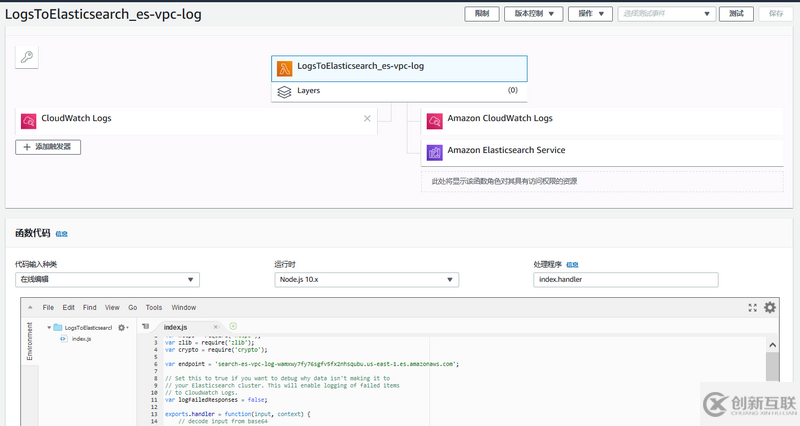Image resolution: width=800 pixels, height=426 pixels.
Task: Select the LogsToElasticsearch_es-vpc-log function box
Action: click(399, 68)
